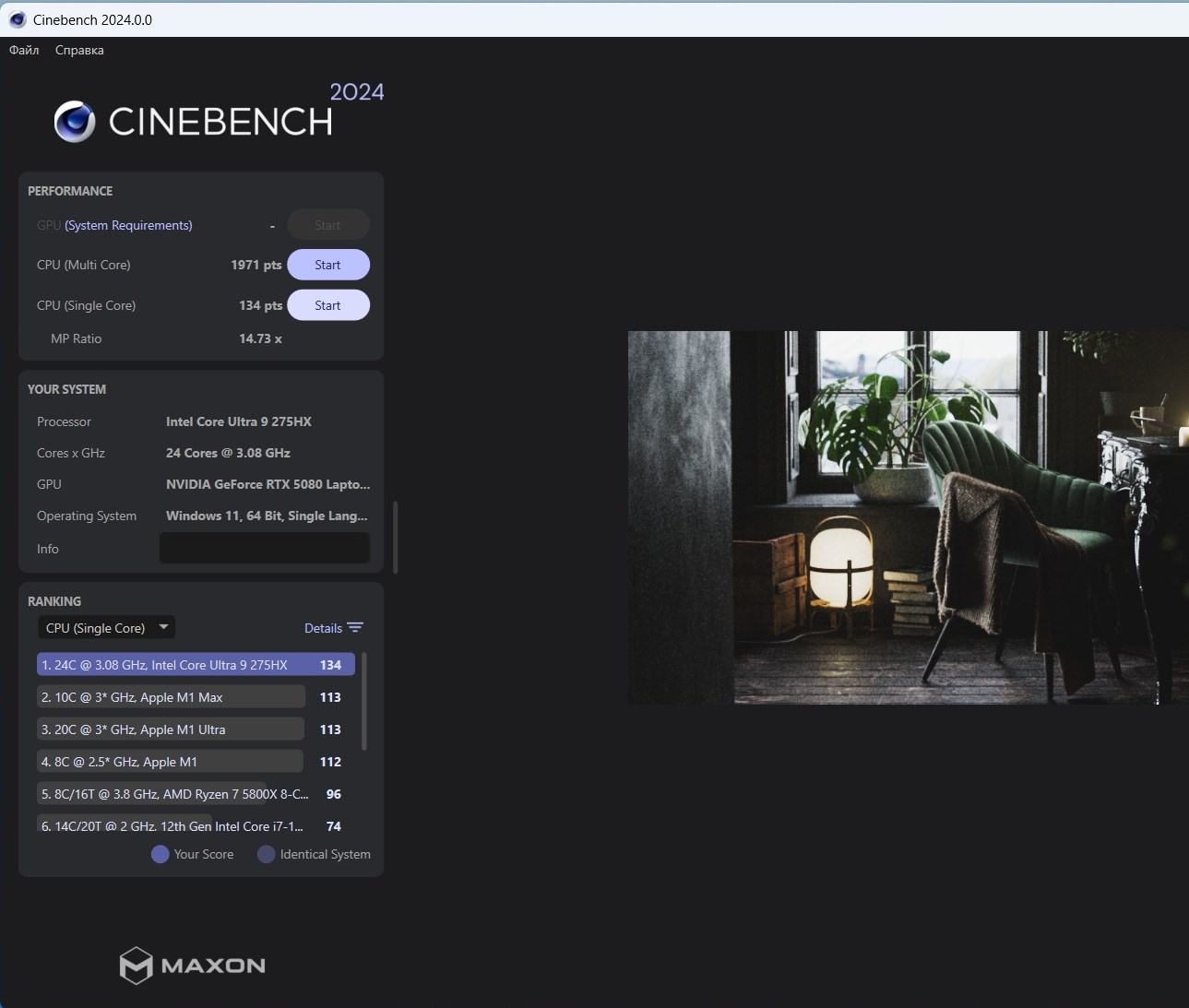Select ranking row Apple M1 Max

pos(196,697)
